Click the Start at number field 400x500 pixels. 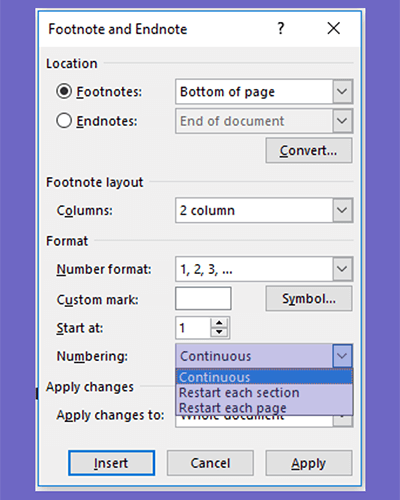[193, 328]
